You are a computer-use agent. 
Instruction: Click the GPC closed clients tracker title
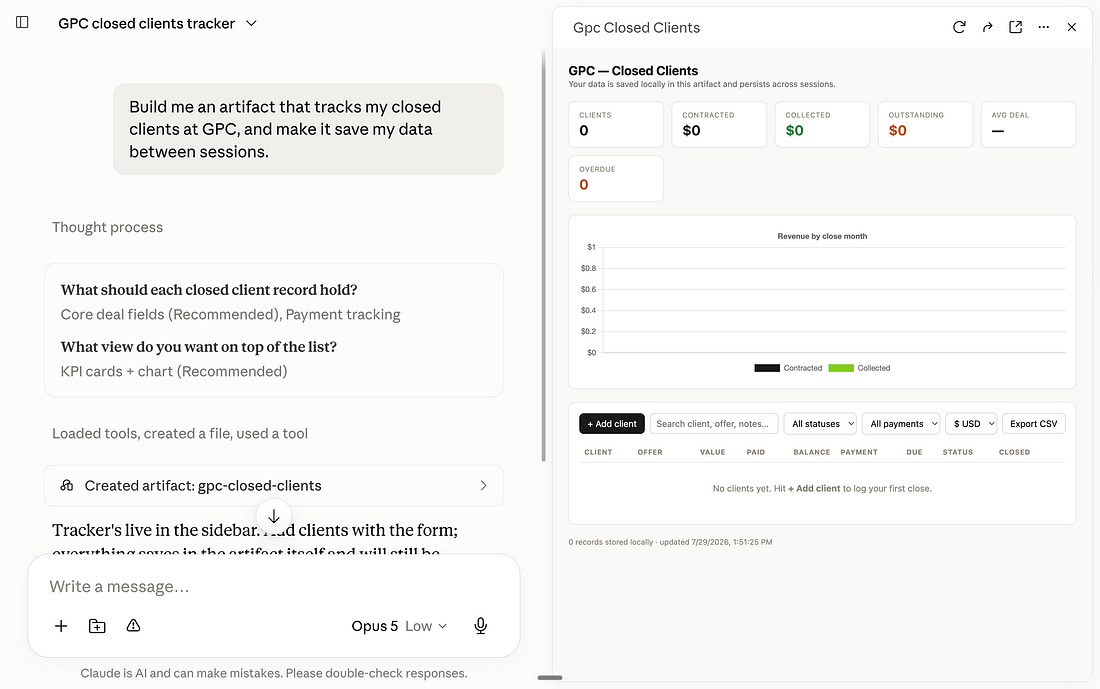click(147, 23)
